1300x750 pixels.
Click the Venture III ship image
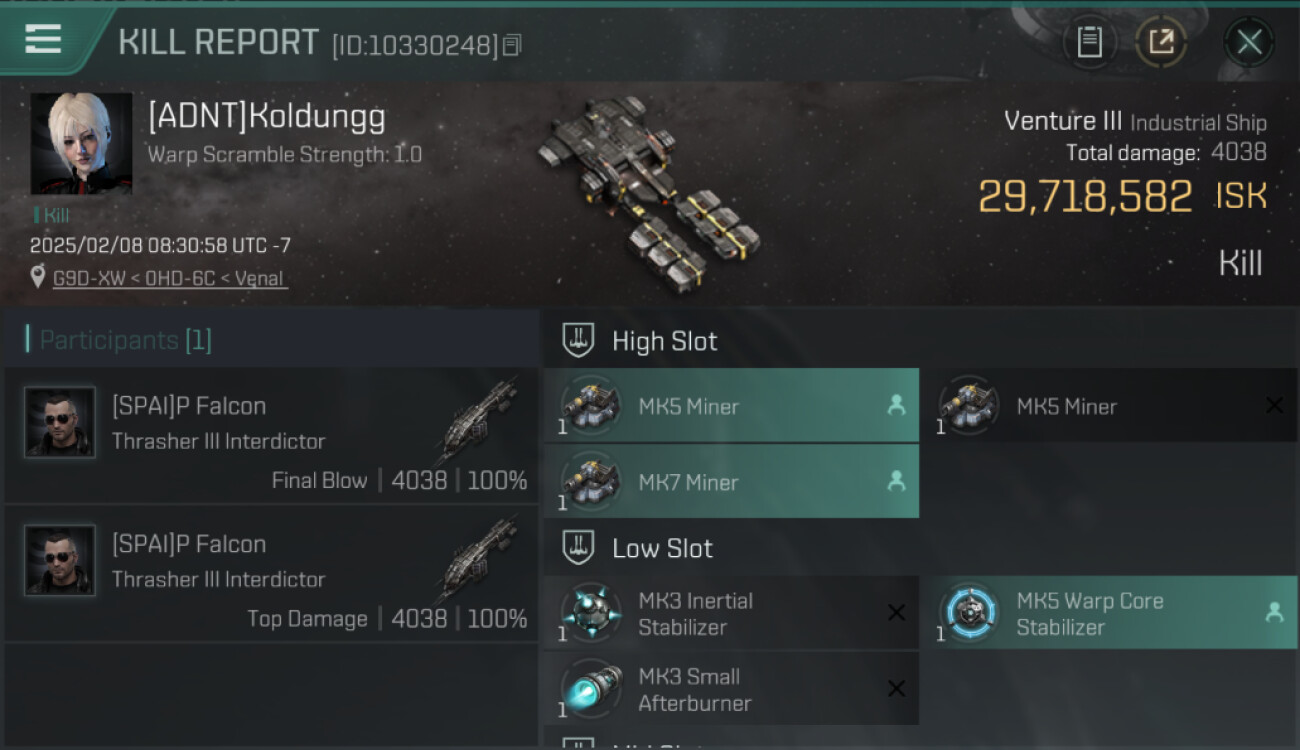(x=650, y=190)
